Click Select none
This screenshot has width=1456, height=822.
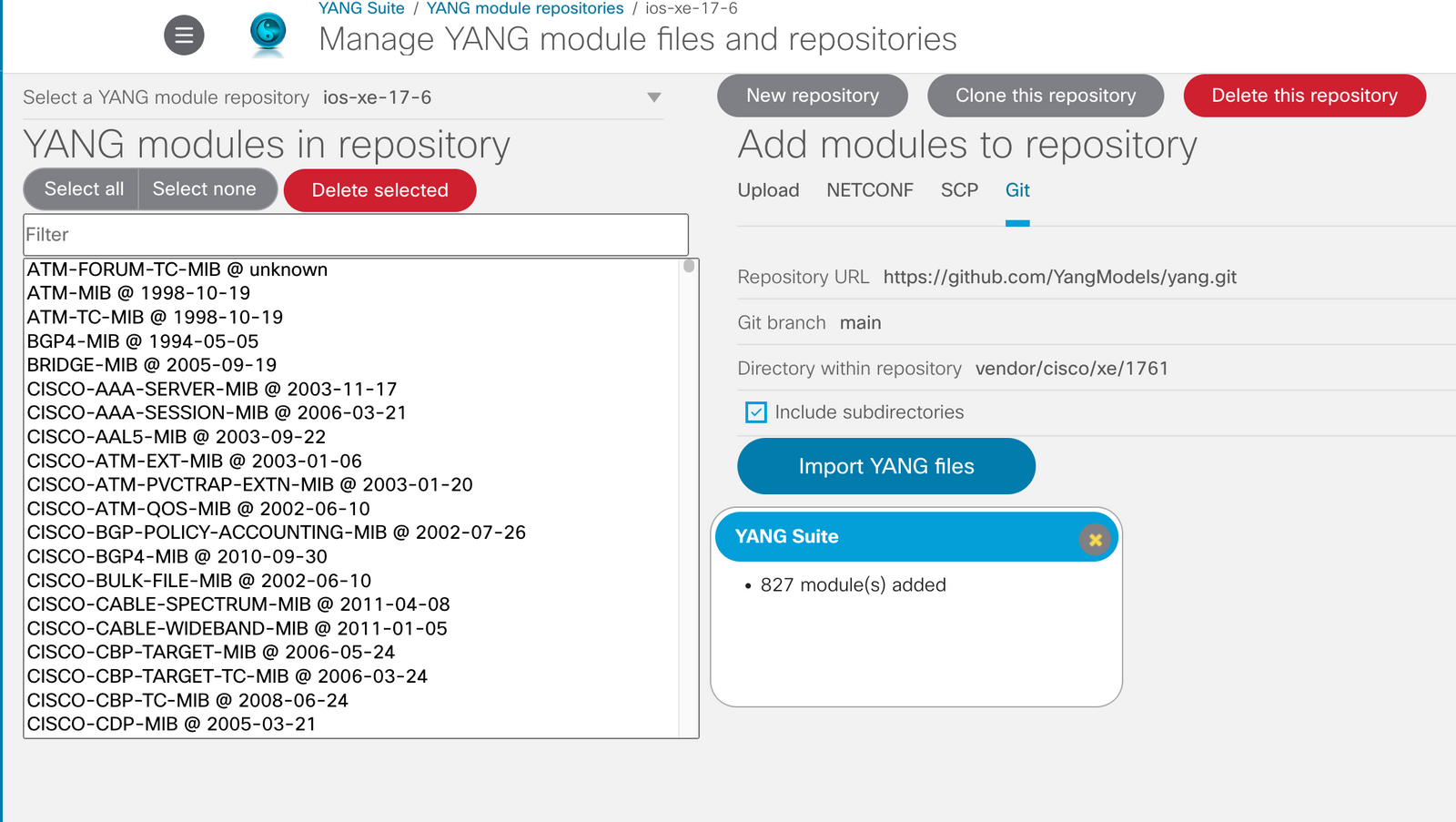205,188
